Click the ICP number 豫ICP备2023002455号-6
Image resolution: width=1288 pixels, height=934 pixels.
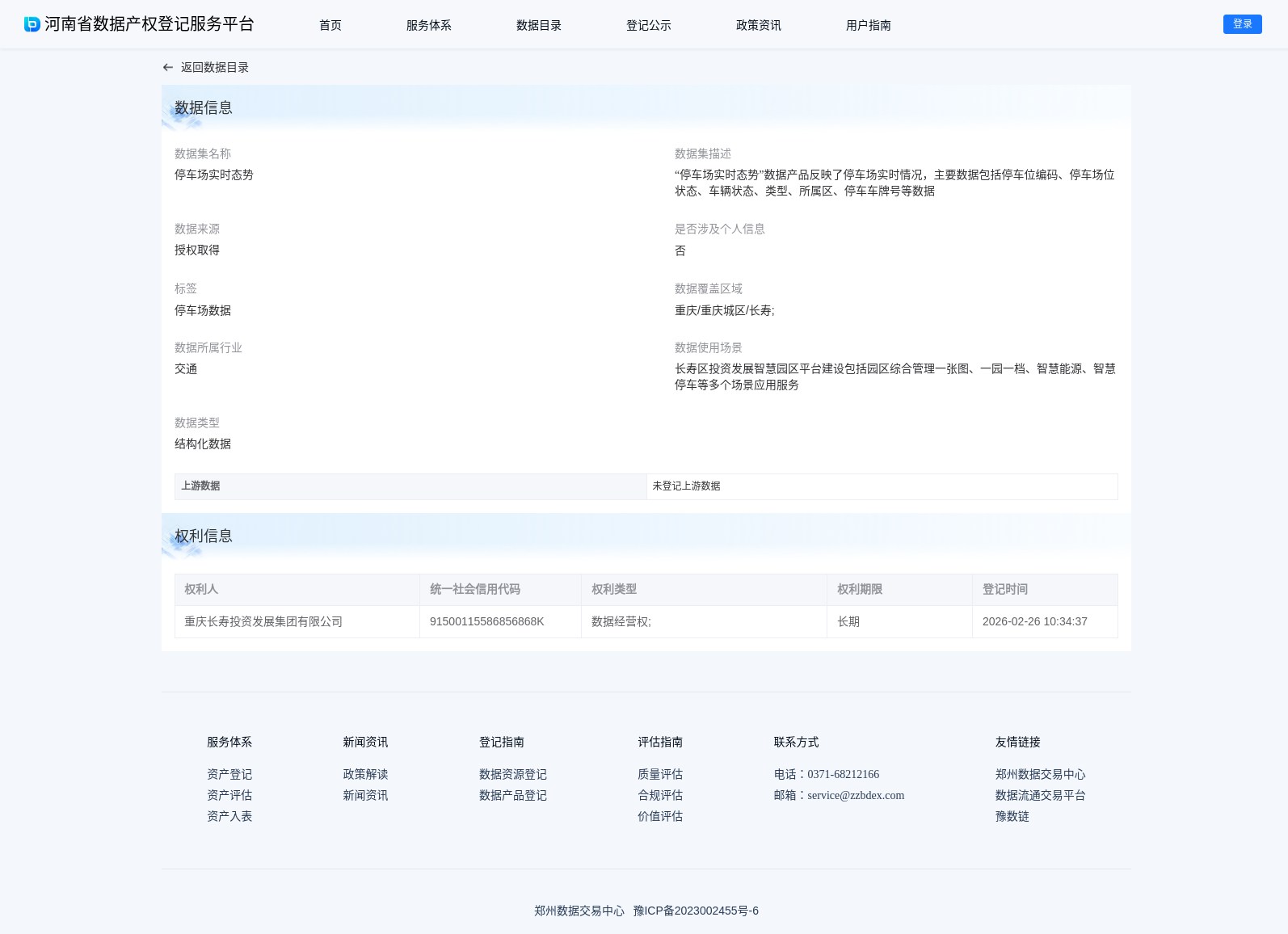click(696, 911)
